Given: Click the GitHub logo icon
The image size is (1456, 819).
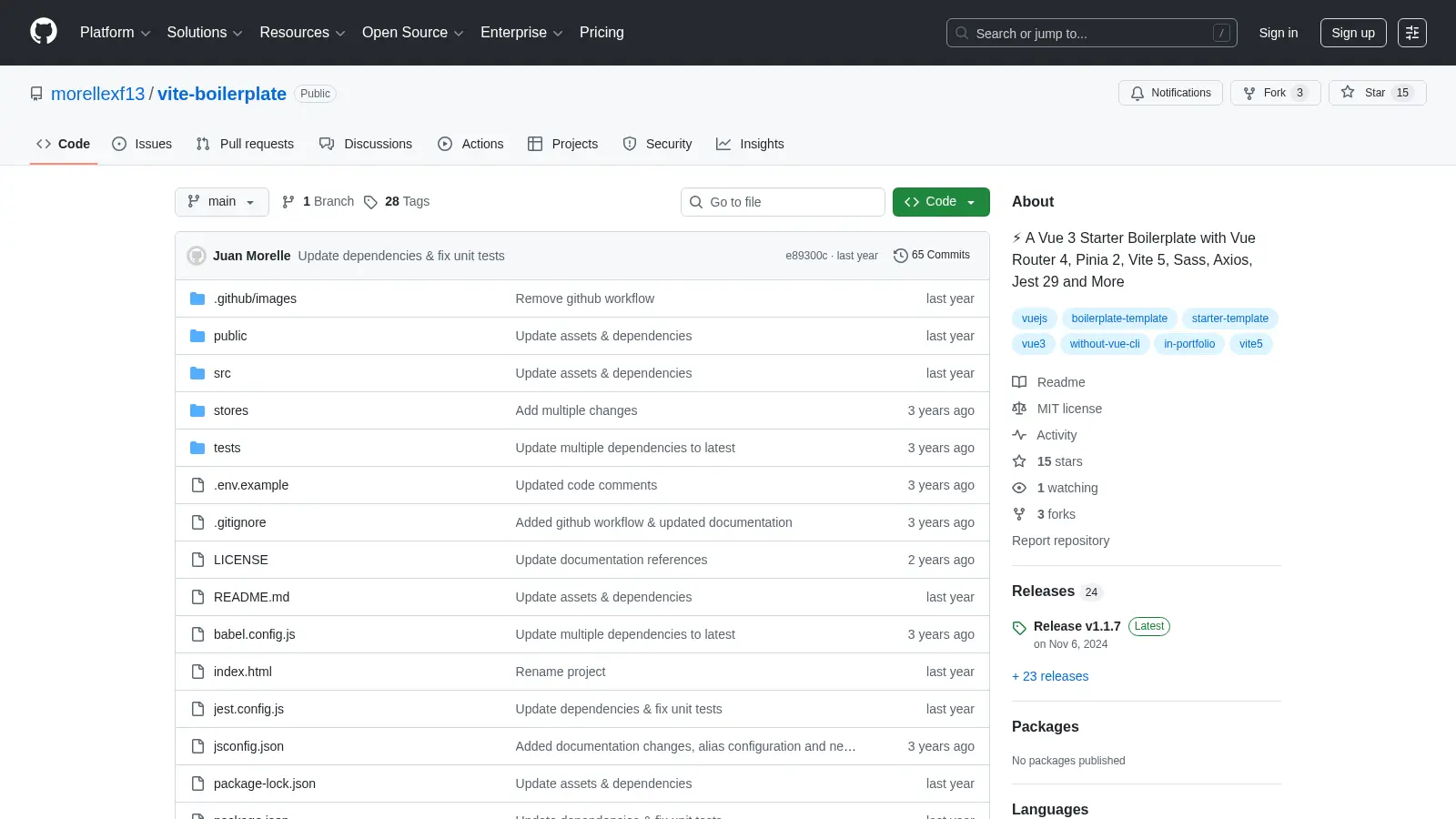Looking at the screenshot, I should (x=44, y=32).
